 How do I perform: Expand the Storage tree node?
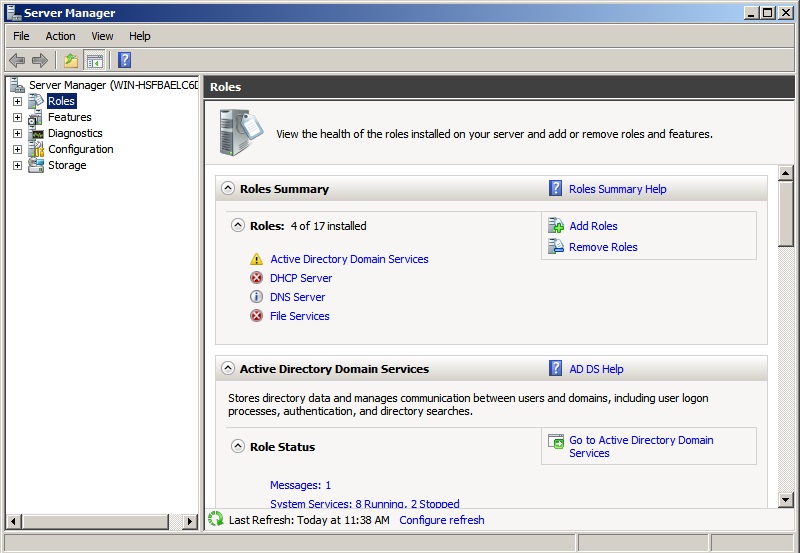point(17,165)
